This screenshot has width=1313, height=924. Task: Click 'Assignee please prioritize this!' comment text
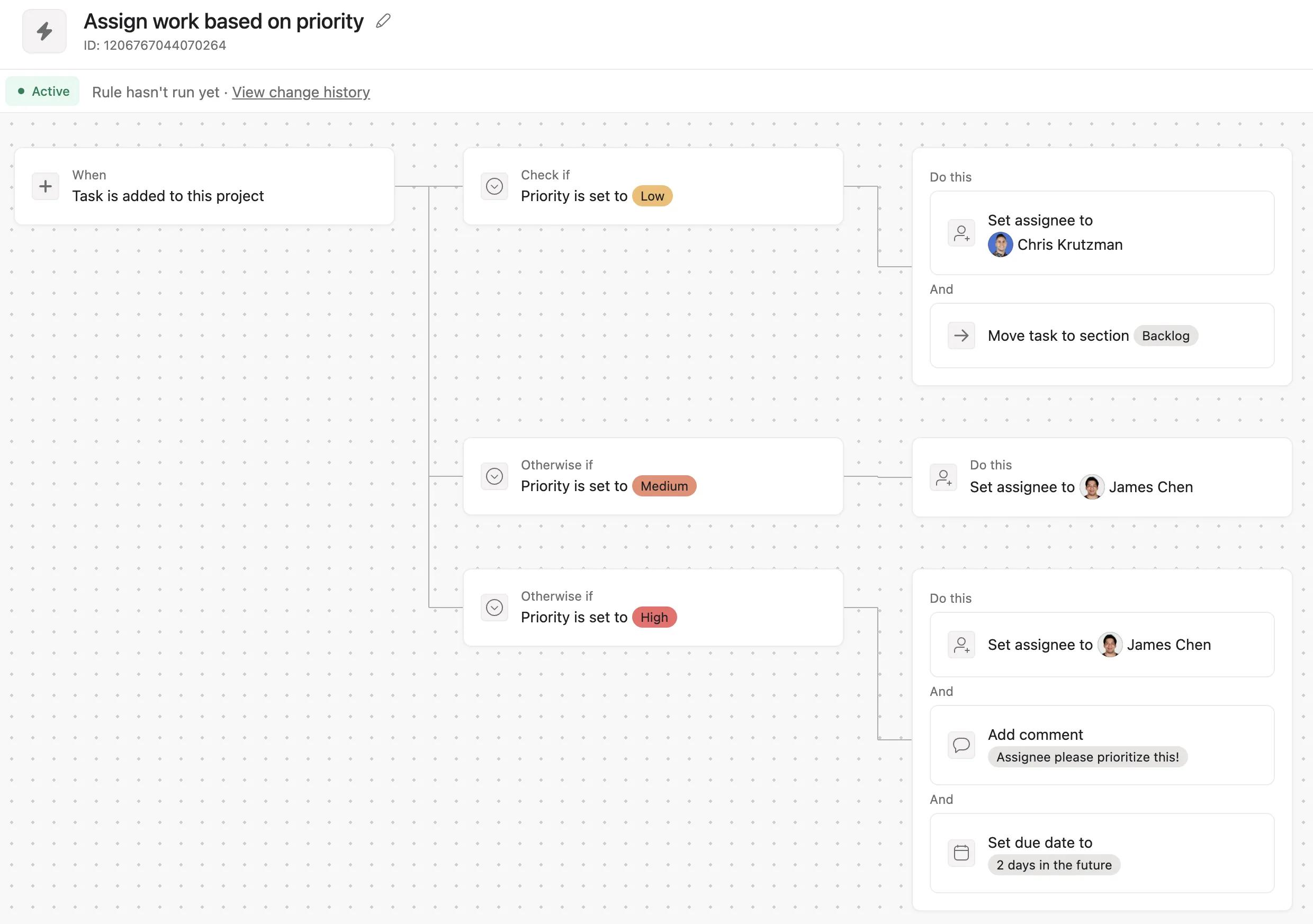[x=1087, y=757]
